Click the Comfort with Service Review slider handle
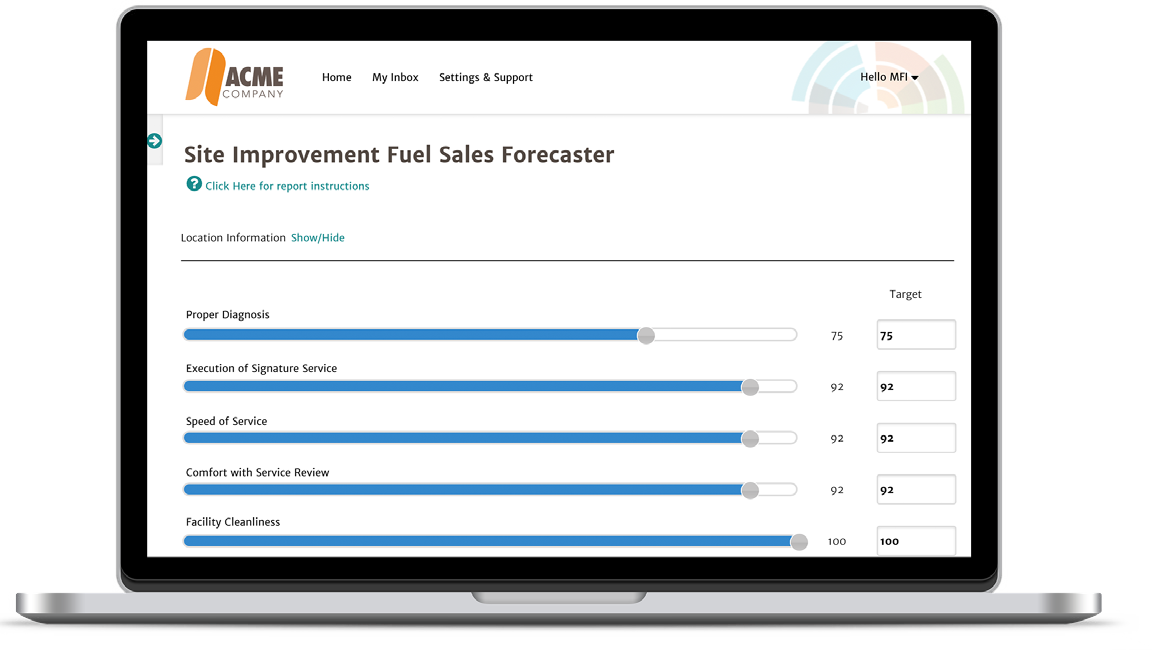The height and width of the screenshot is (650, 1152). tap(750, 489)
